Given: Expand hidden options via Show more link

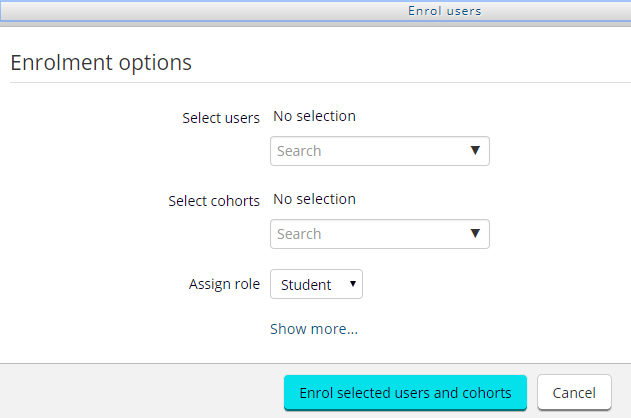Looking at the screenshot, I should pos(314,329).
